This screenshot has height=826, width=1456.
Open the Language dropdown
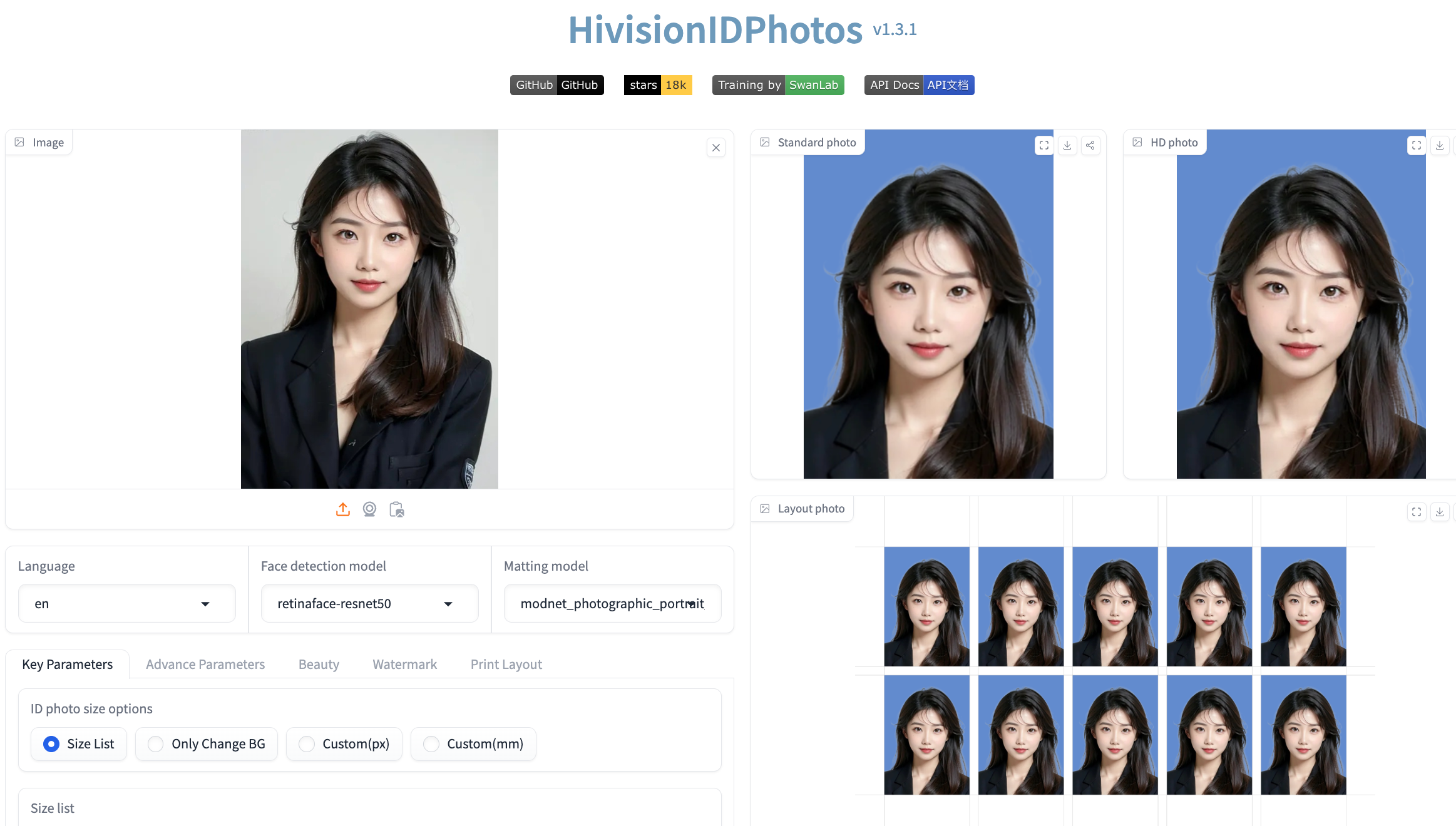pos(127,603)
